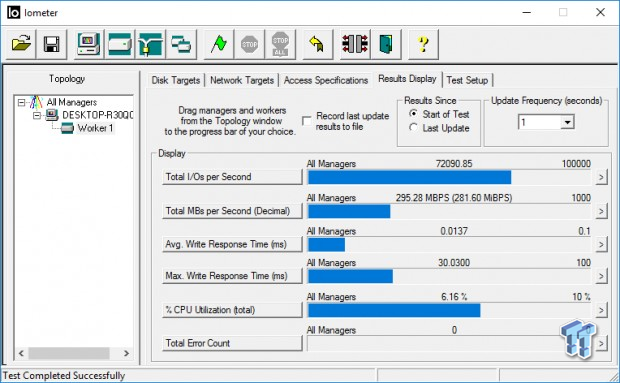Exit Iometer door icon
620x383 pixels.
tap(386, 44)
